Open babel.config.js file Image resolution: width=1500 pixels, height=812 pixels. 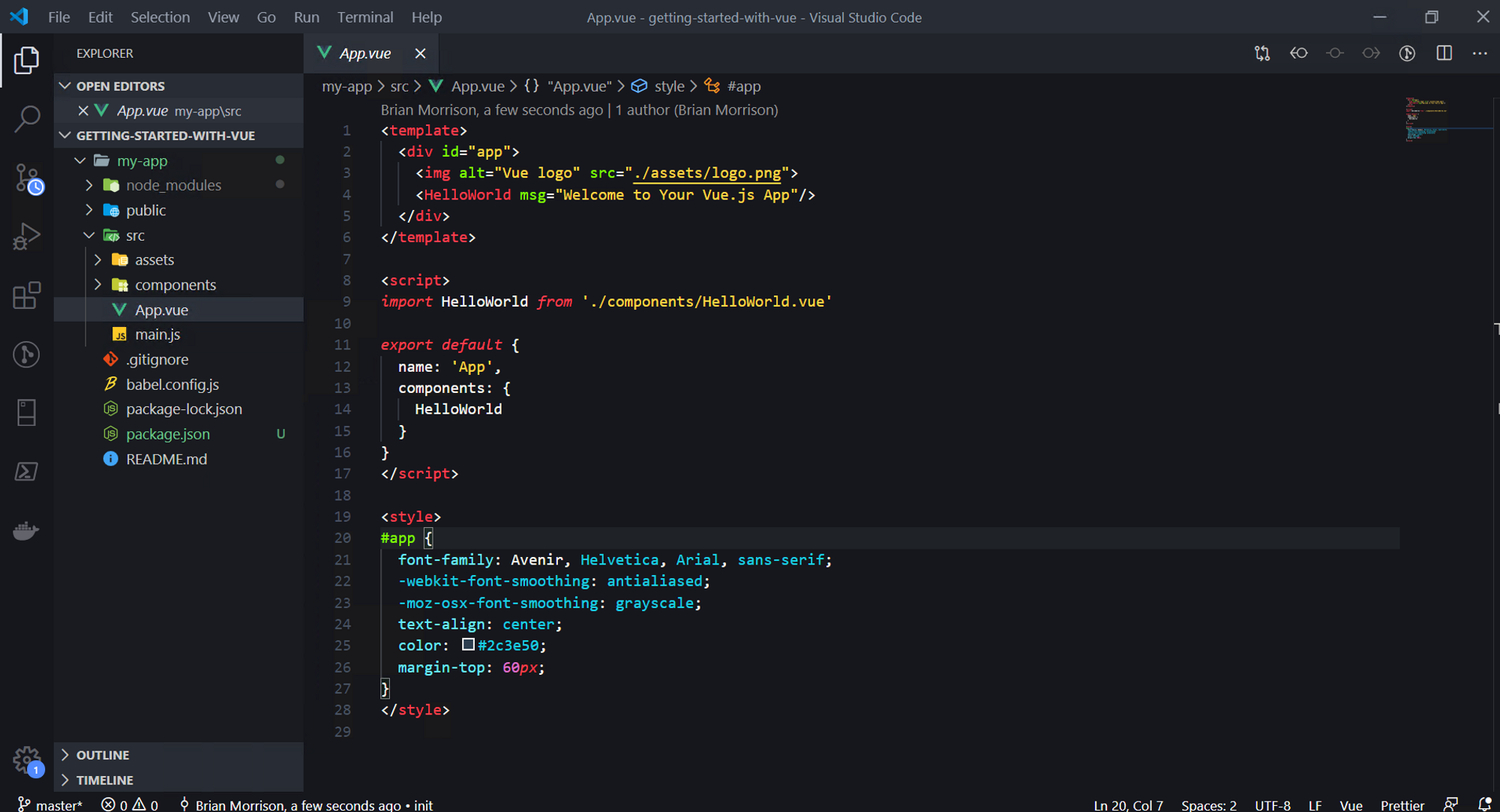[x=172, y=385]
